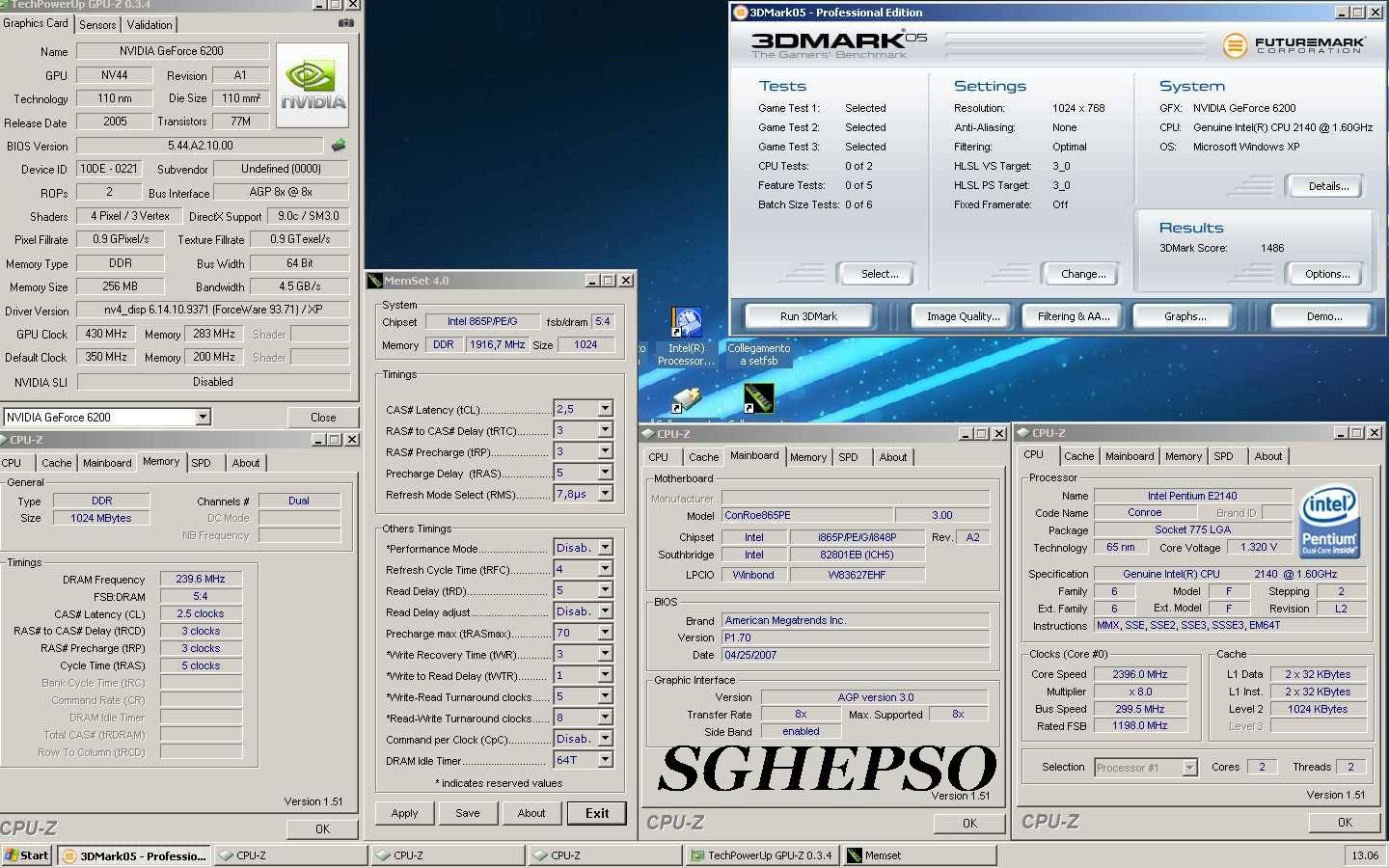Open the RAS# Precharge (tRP) dropdown in MemSet

tap(605, 451)
